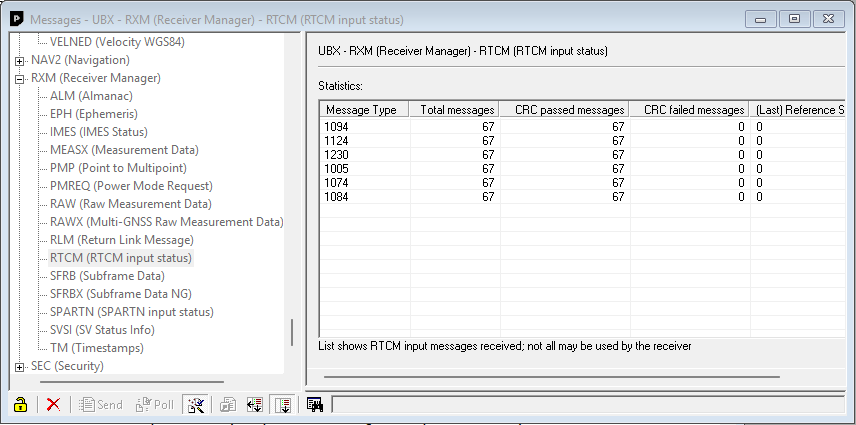Click right panel horizontal scrollbar

[x=551, y=376]
